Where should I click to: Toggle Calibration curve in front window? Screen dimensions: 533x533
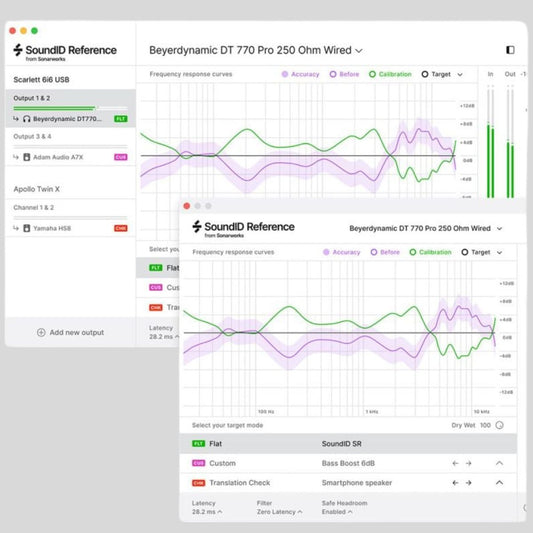point(431,252)
